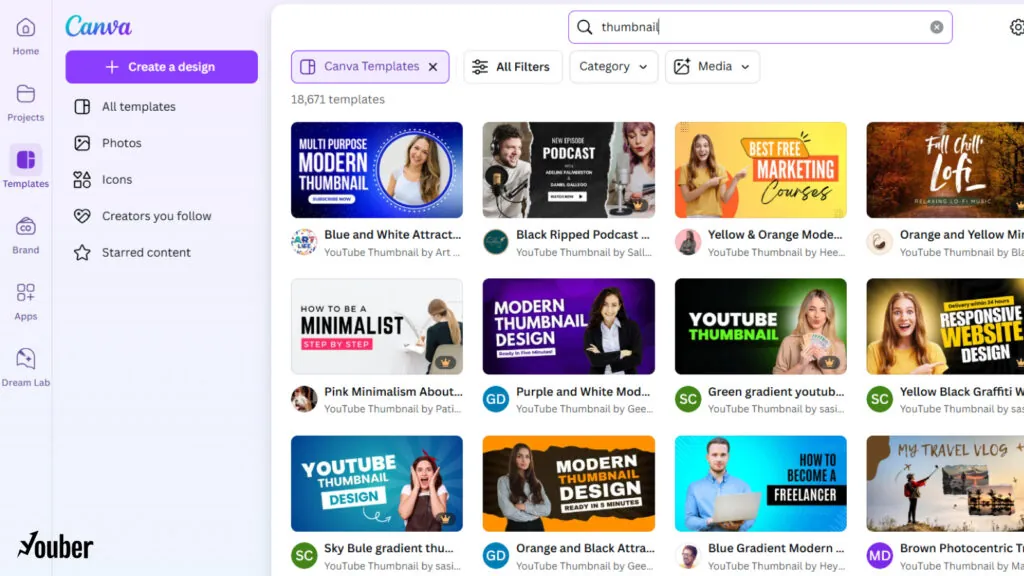This screenshot has height=576, width=1024.
Task: Click avatar beside Blue Gradient Modern
Action: [x=688, y=556]
